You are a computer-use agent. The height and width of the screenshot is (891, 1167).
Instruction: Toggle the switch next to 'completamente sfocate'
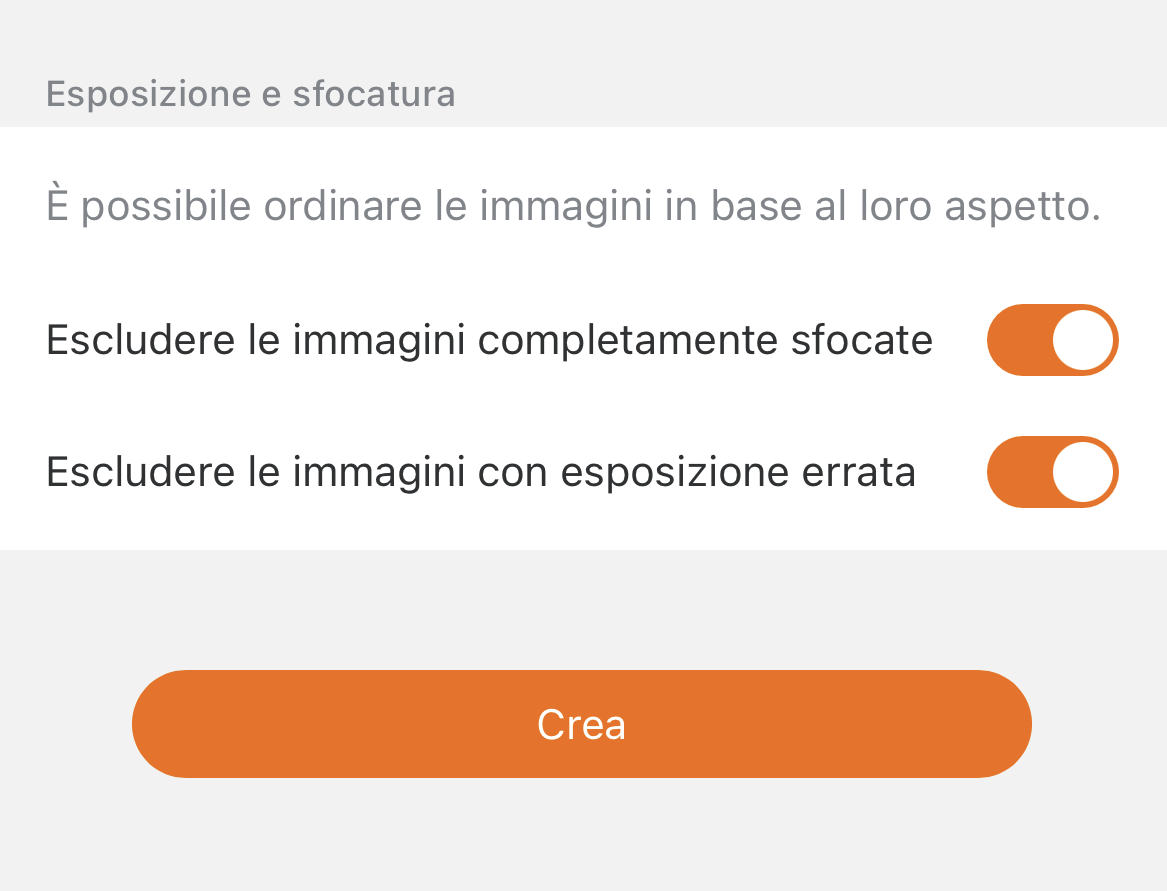tap(1052, 340)
